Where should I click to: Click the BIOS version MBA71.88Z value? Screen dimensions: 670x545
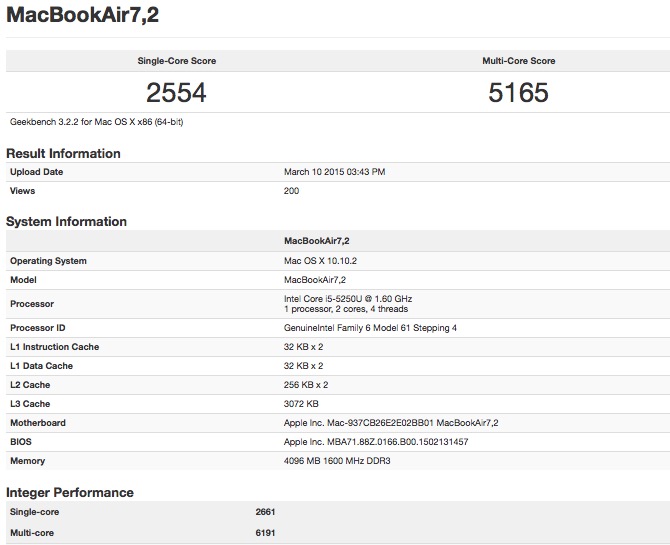click(x=376, y=442)
